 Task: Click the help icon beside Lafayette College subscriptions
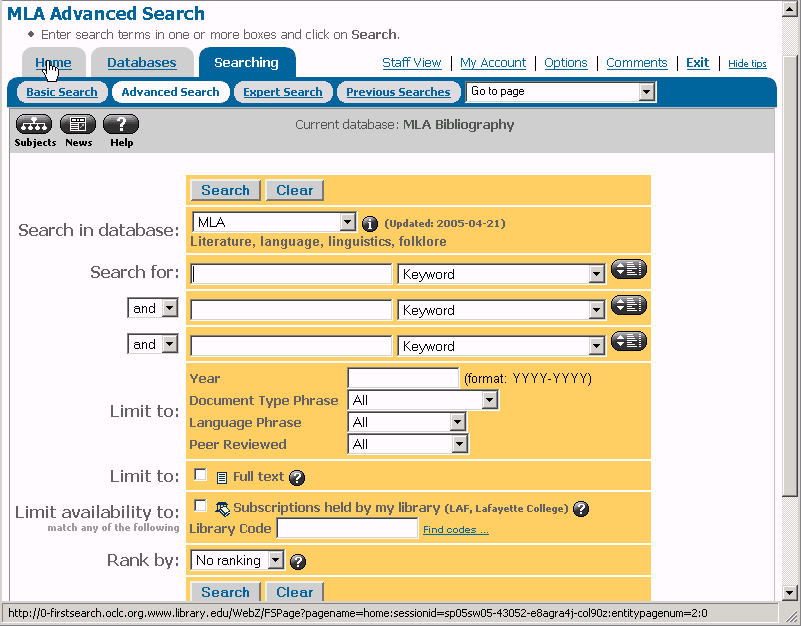(581, 509)
